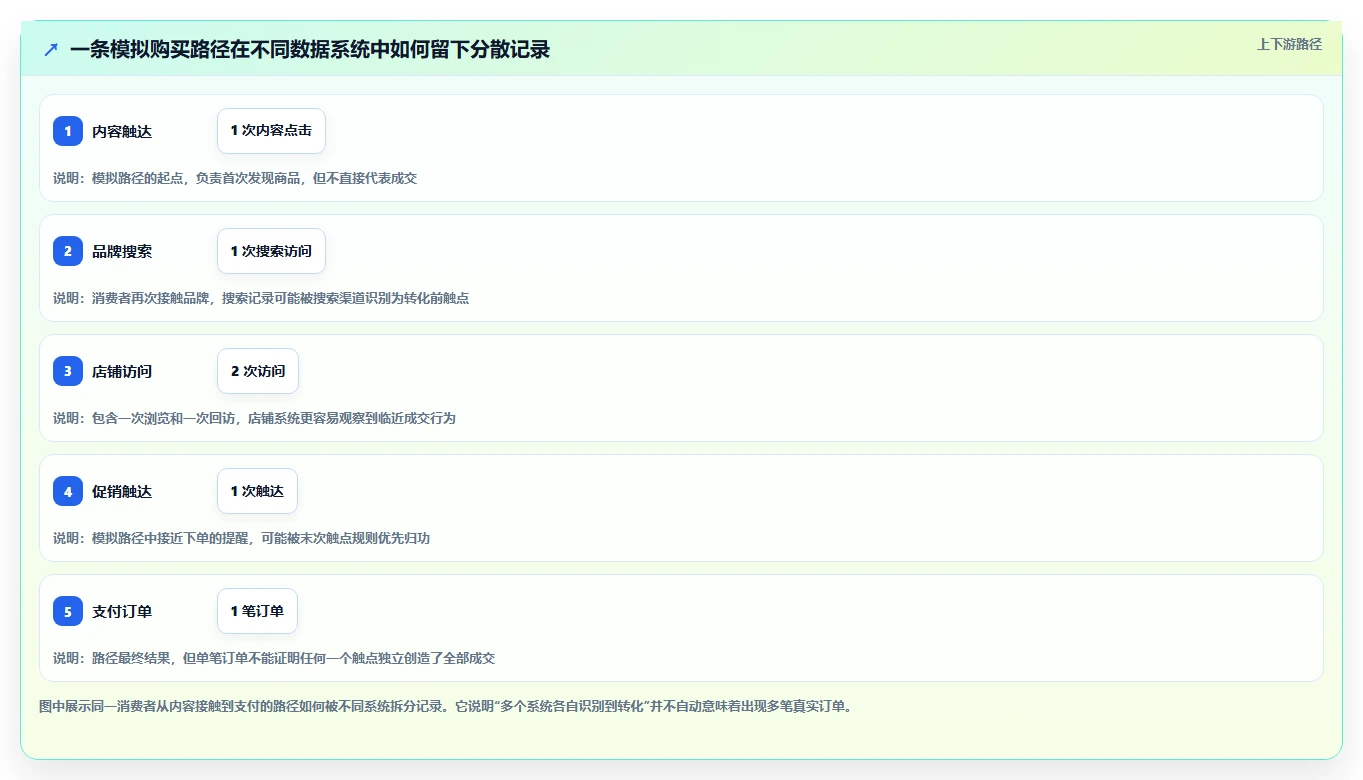The height and width of the screenshot is (780, 1363).
Task: Click the 支付订单 step label
Action: click(x=122, y=611)
